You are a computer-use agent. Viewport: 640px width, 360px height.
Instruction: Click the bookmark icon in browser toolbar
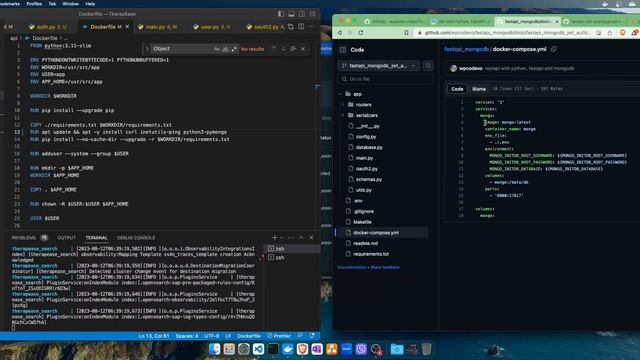point(406,33)
